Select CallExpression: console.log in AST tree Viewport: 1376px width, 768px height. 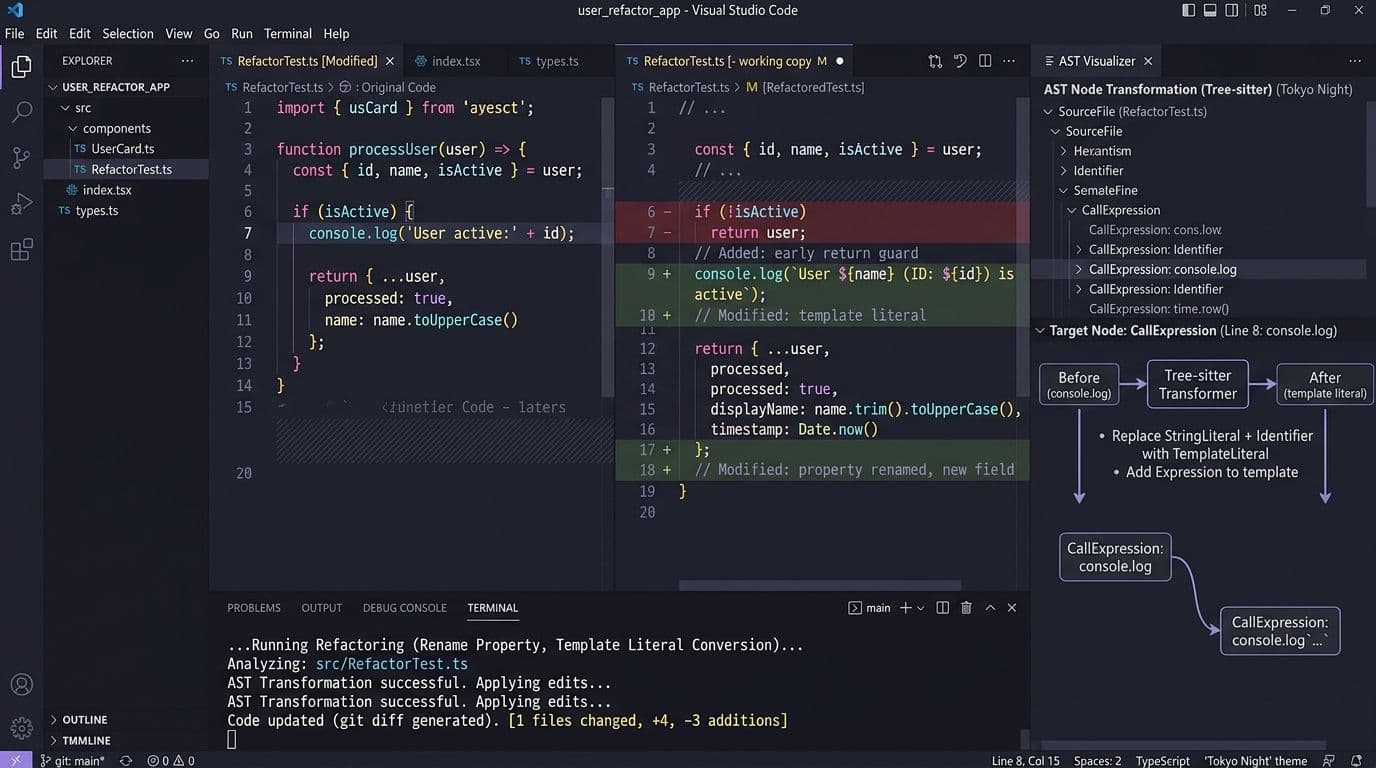click(1163, 269)
